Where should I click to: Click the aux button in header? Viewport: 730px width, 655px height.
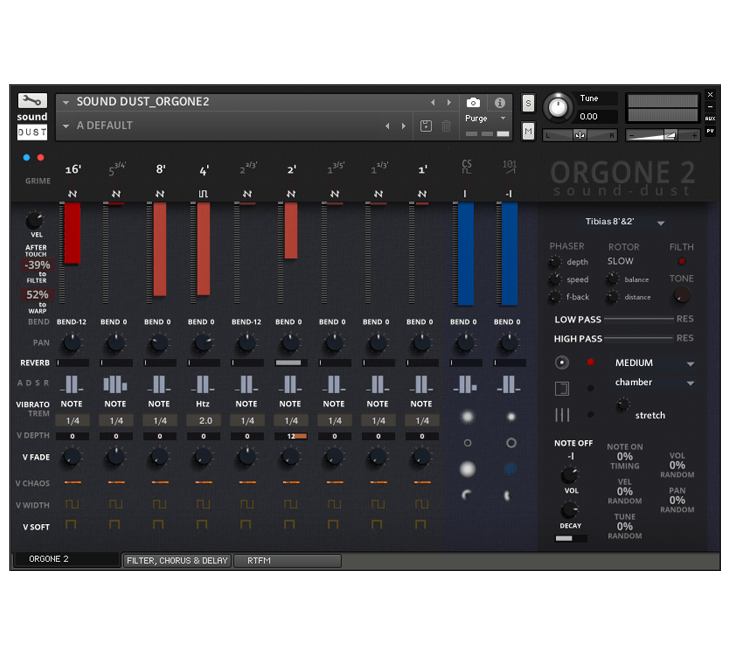click(x=710, y=119)
